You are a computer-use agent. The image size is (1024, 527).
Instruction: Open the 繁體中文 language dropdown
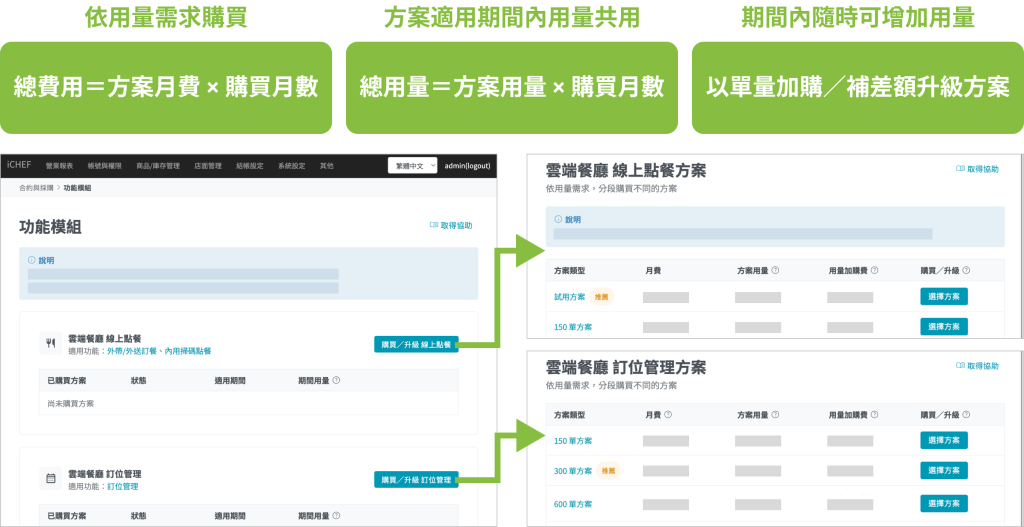point(412,165)
